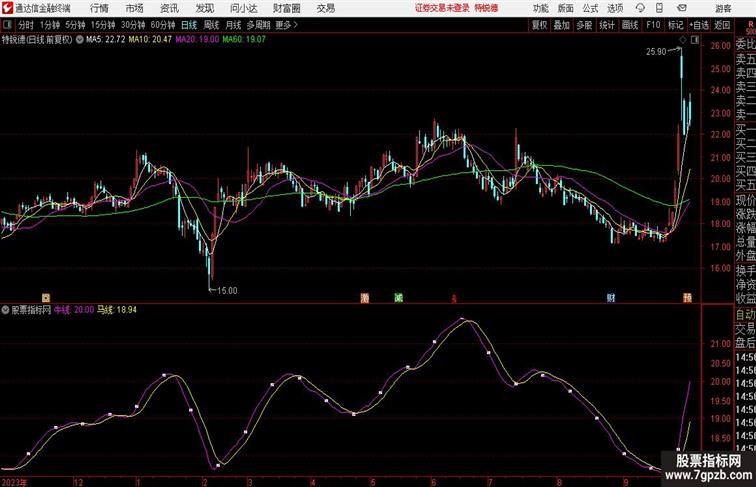Open the 股票指标网 indicator panel menu

28,311
